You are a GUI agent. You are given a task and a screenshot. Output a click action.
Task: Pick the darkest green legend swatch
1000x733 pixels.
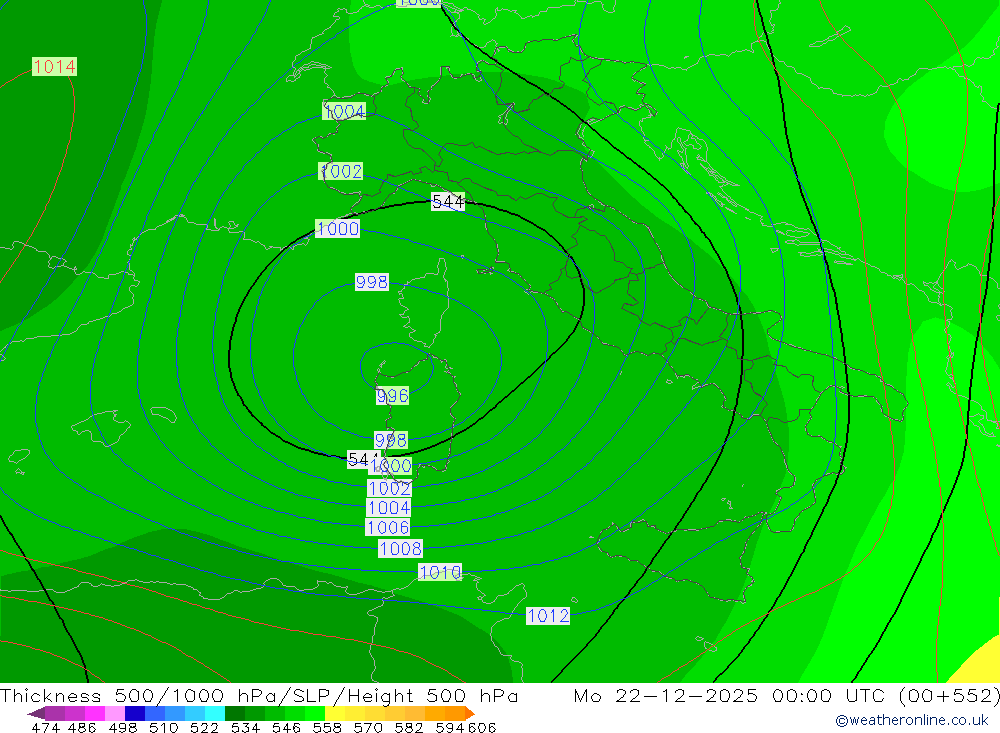(x=235, y=713)
